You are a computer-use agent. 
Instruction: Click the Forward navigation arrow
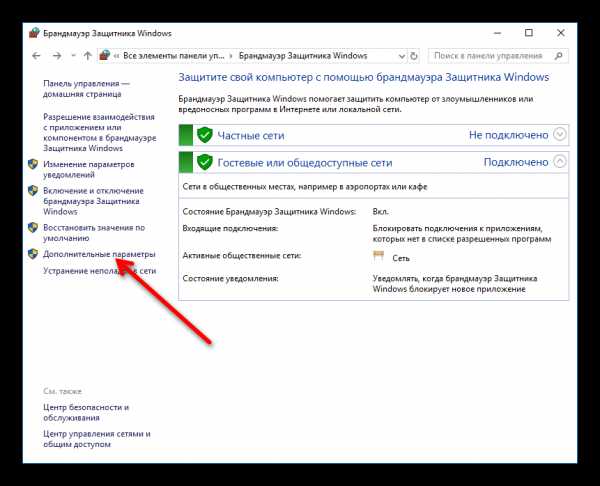coord(57,56)
